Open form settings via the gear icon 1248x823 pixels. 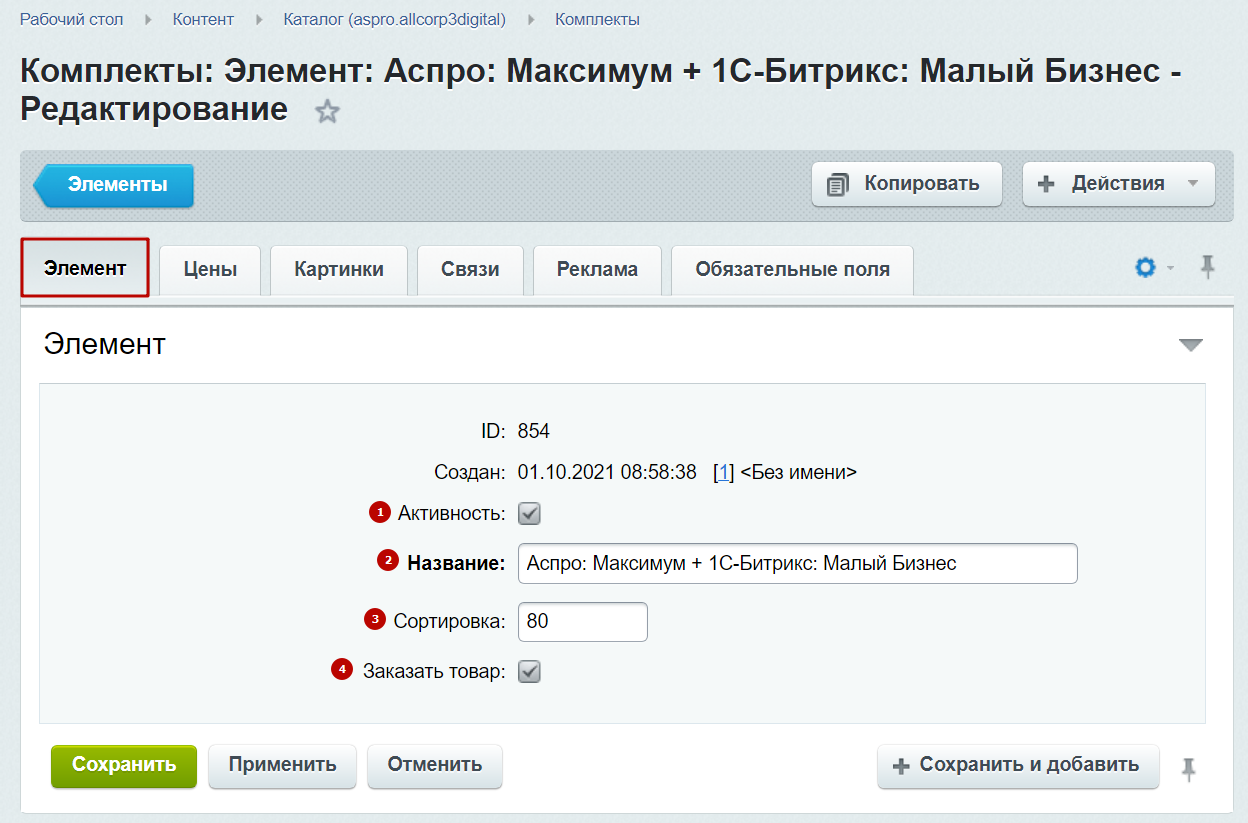(x=1146, y=267)
